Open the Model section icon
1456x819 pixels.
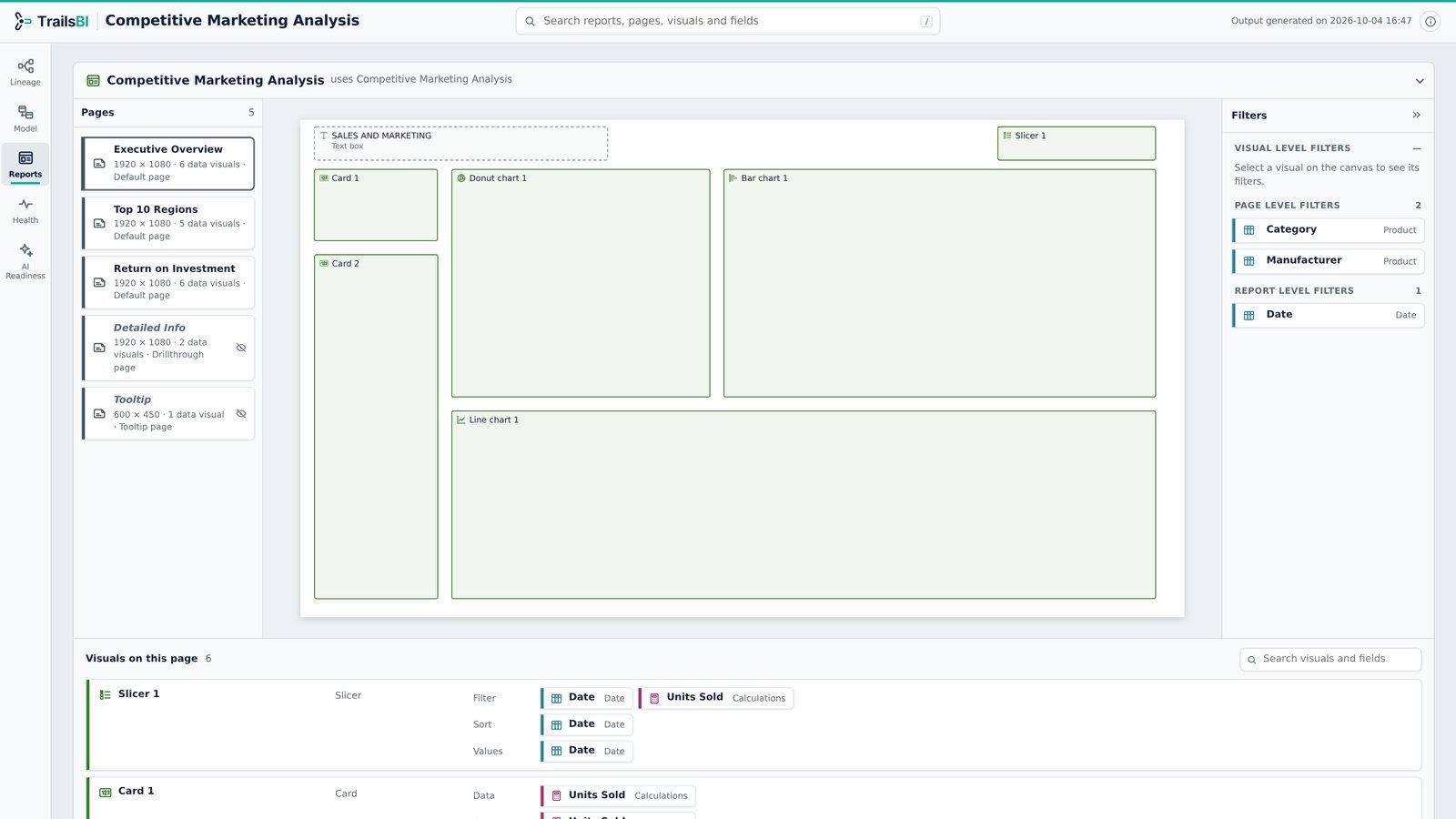click(x=25, y=118)
